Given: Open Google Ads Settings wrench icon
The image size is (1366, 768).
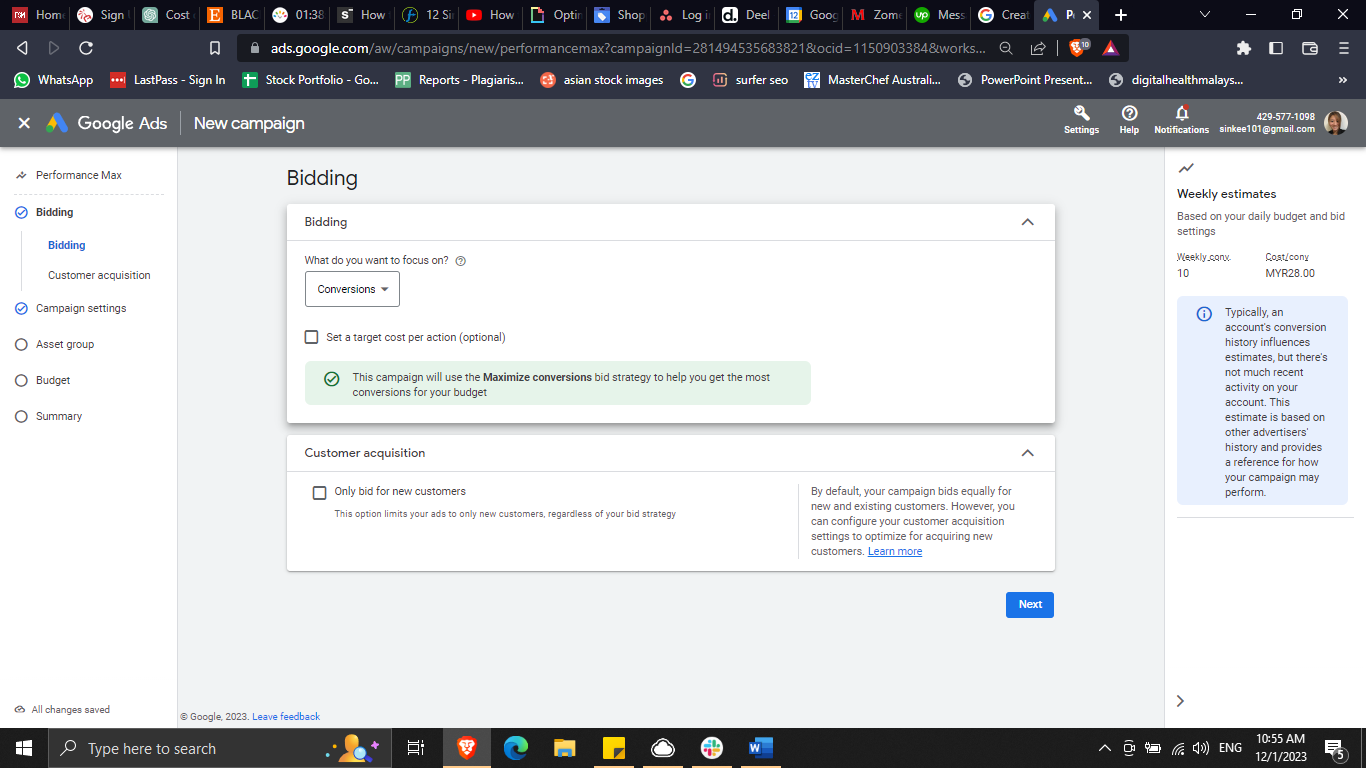Looking at the screenshot, I should pos(1081,114).
